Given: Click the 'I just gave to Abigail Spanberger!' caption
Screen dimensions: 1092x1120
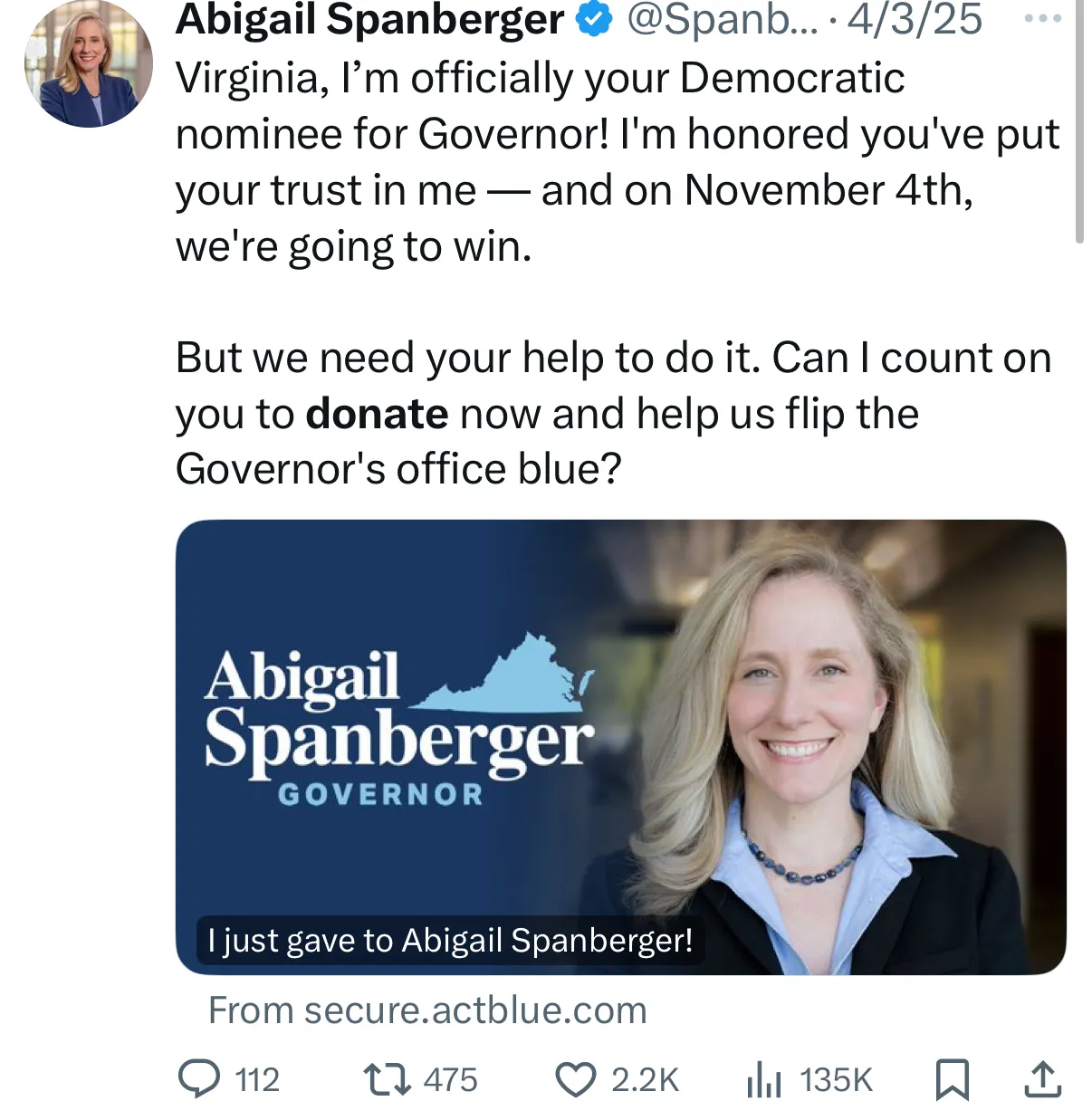Looking at the screenshot, I should [450, 940].
